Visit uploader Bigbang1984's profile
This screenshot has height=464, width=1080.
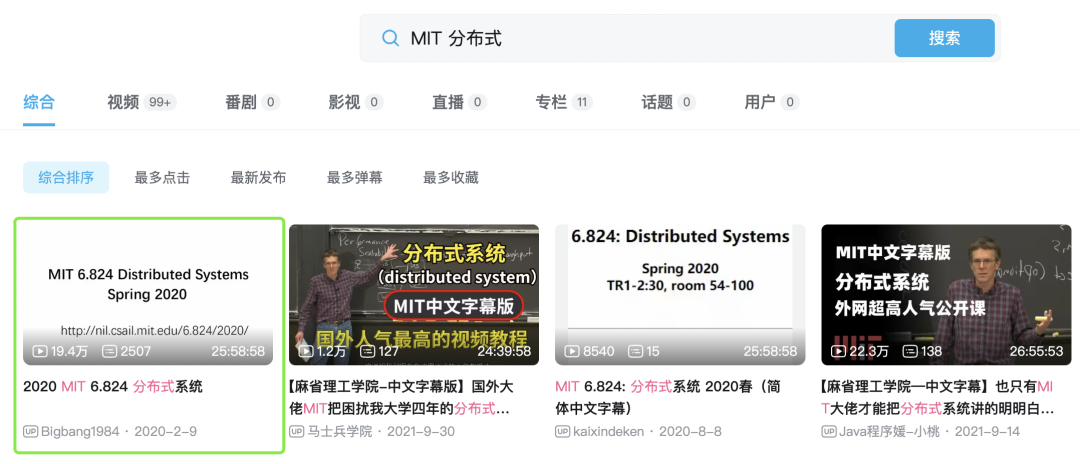click(80, 432)
